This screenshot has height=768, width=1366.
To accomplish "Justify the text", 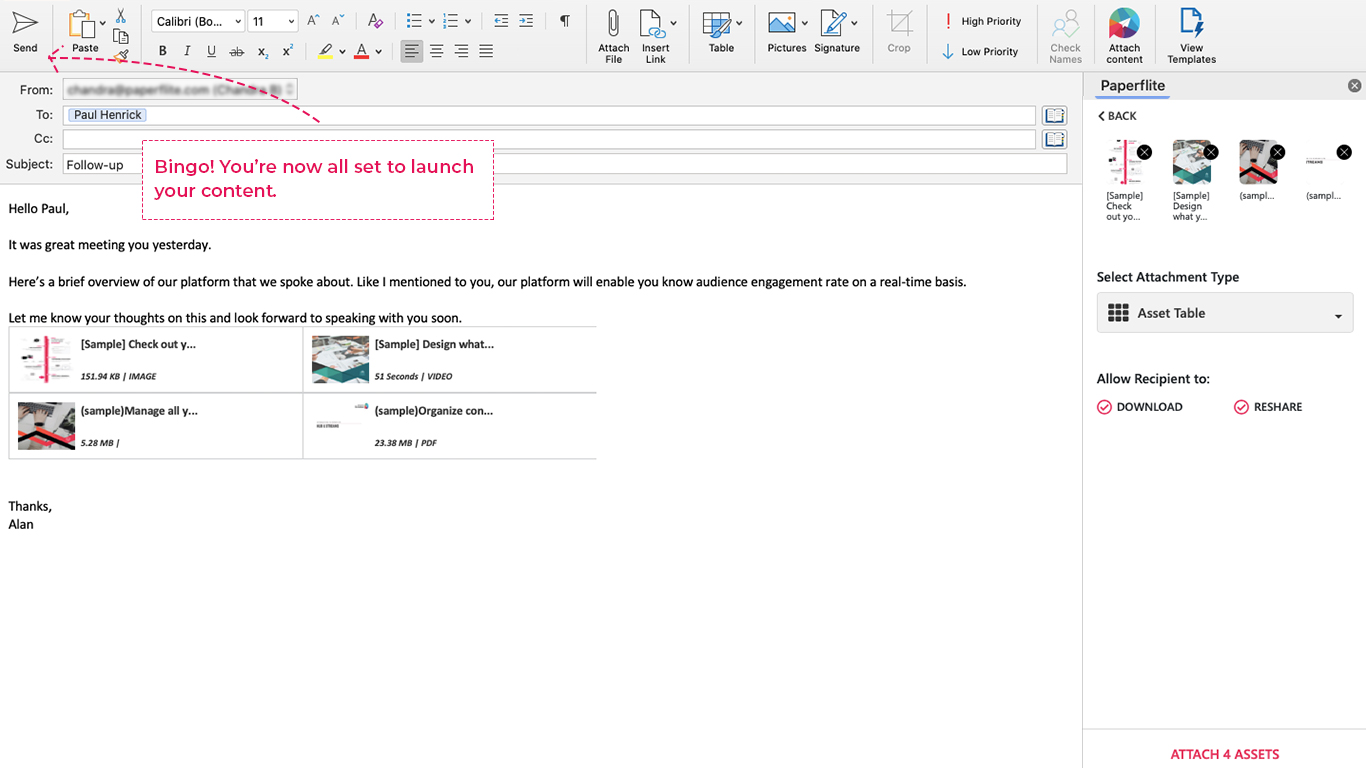I will click(486, 51).
